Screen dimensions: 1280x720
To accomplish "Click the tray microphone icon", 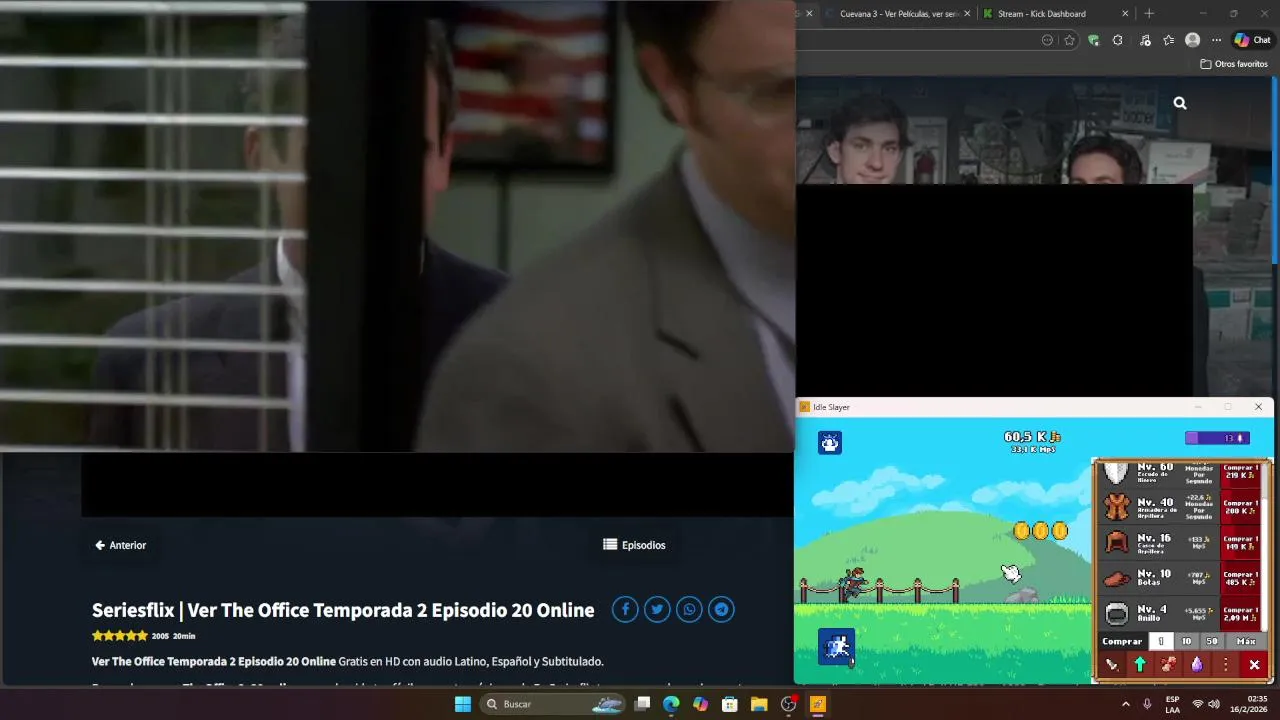I will pos(1147,704).
